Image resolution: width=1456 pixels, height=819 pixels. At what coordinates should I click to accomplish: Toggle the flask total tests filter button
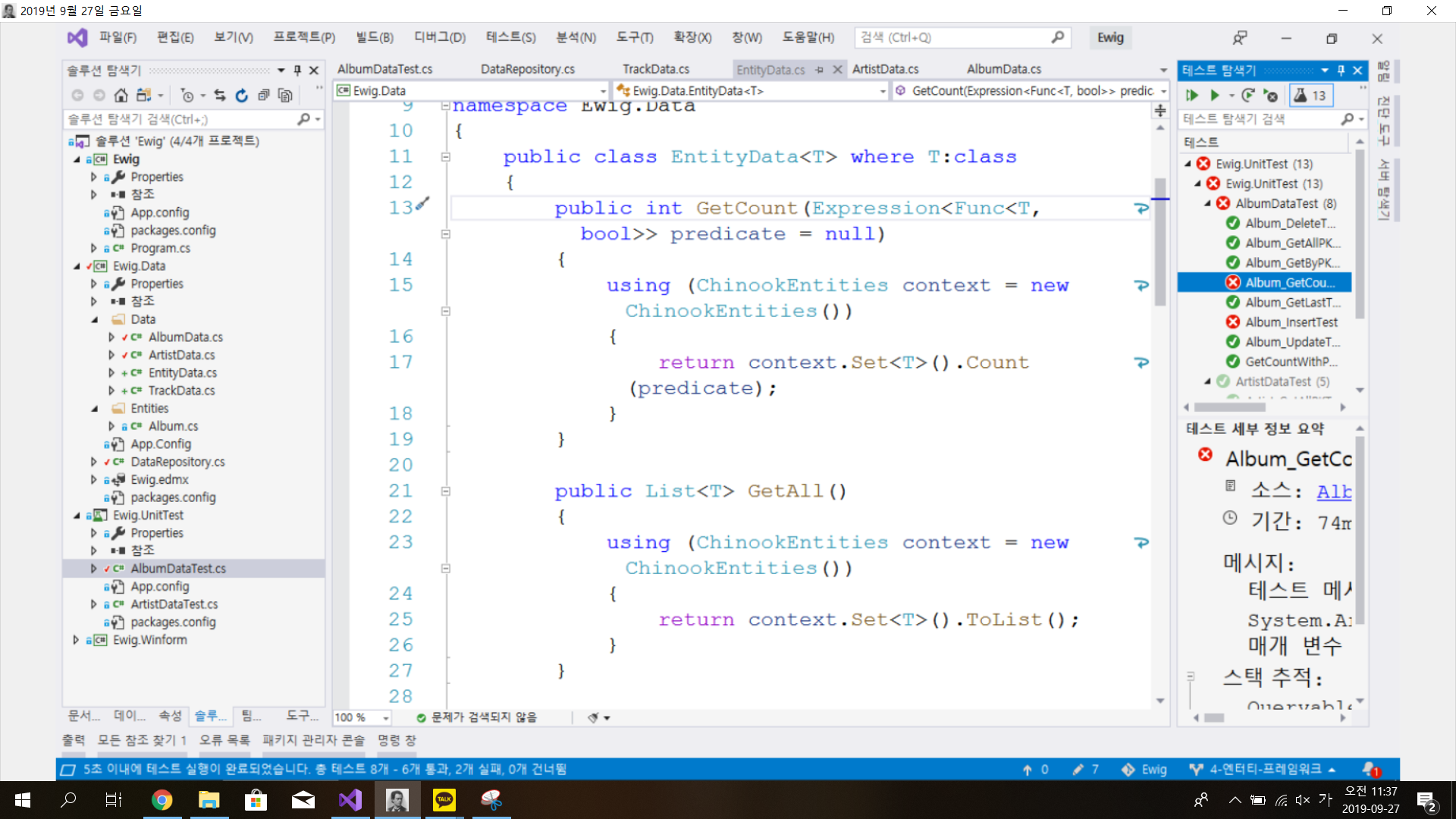point(1311,96)
